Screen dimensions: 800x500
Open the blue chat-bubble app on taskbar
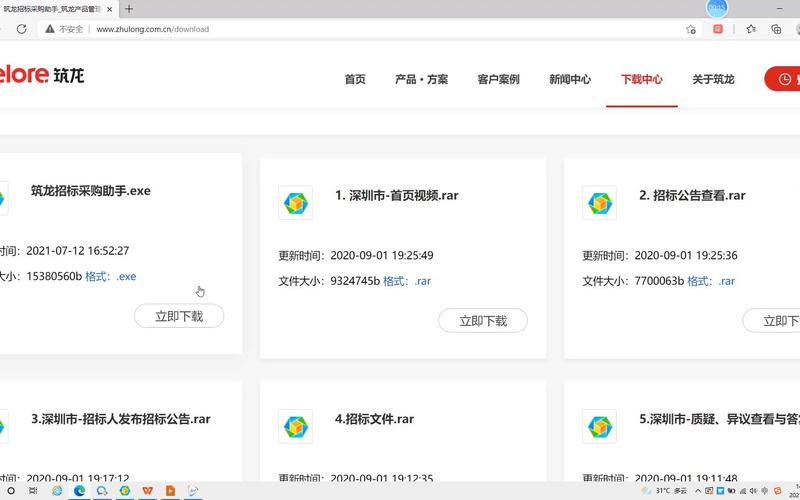(x=102, y=491)
